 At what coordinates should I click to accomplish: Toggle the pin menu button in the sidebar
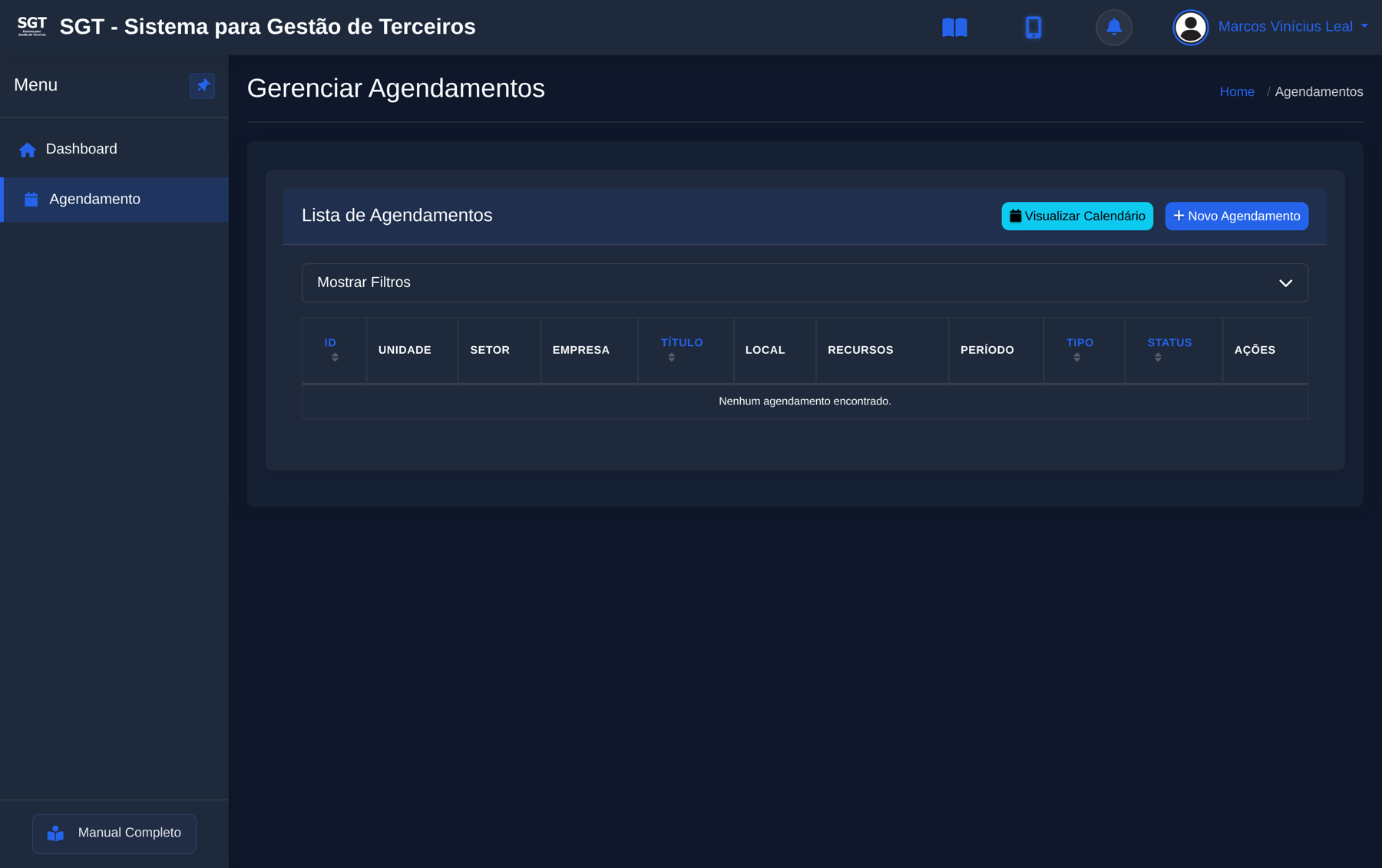(x=202, y=85)
